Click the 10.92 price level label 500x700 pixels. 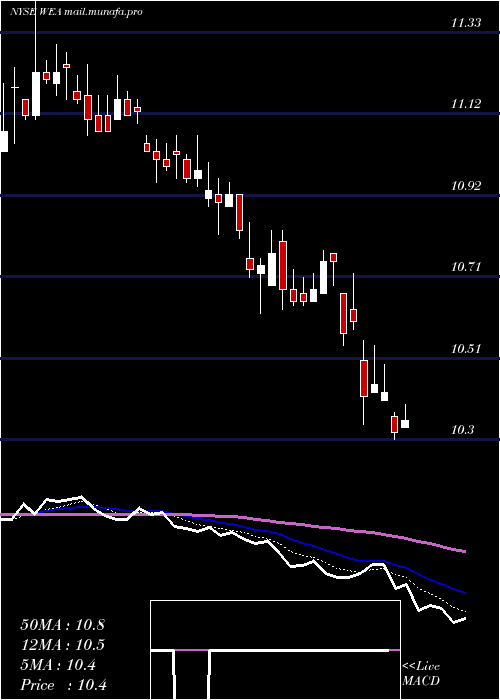pyautogui.click(x=466, y=186)
